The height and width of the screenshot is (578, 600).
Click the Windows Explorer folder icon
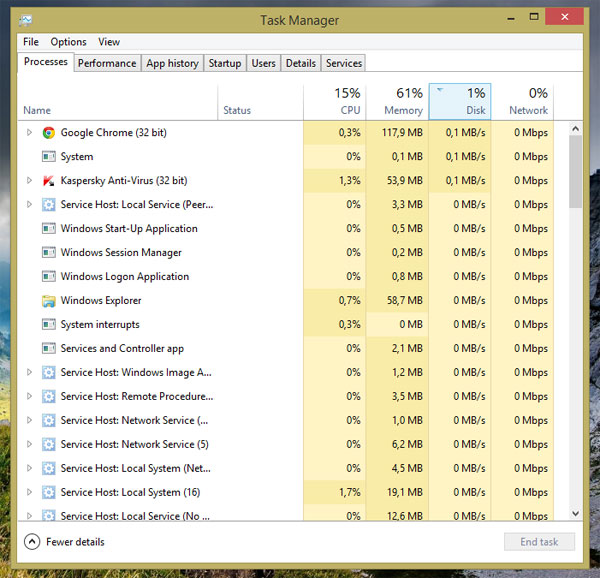pos(48,301)
